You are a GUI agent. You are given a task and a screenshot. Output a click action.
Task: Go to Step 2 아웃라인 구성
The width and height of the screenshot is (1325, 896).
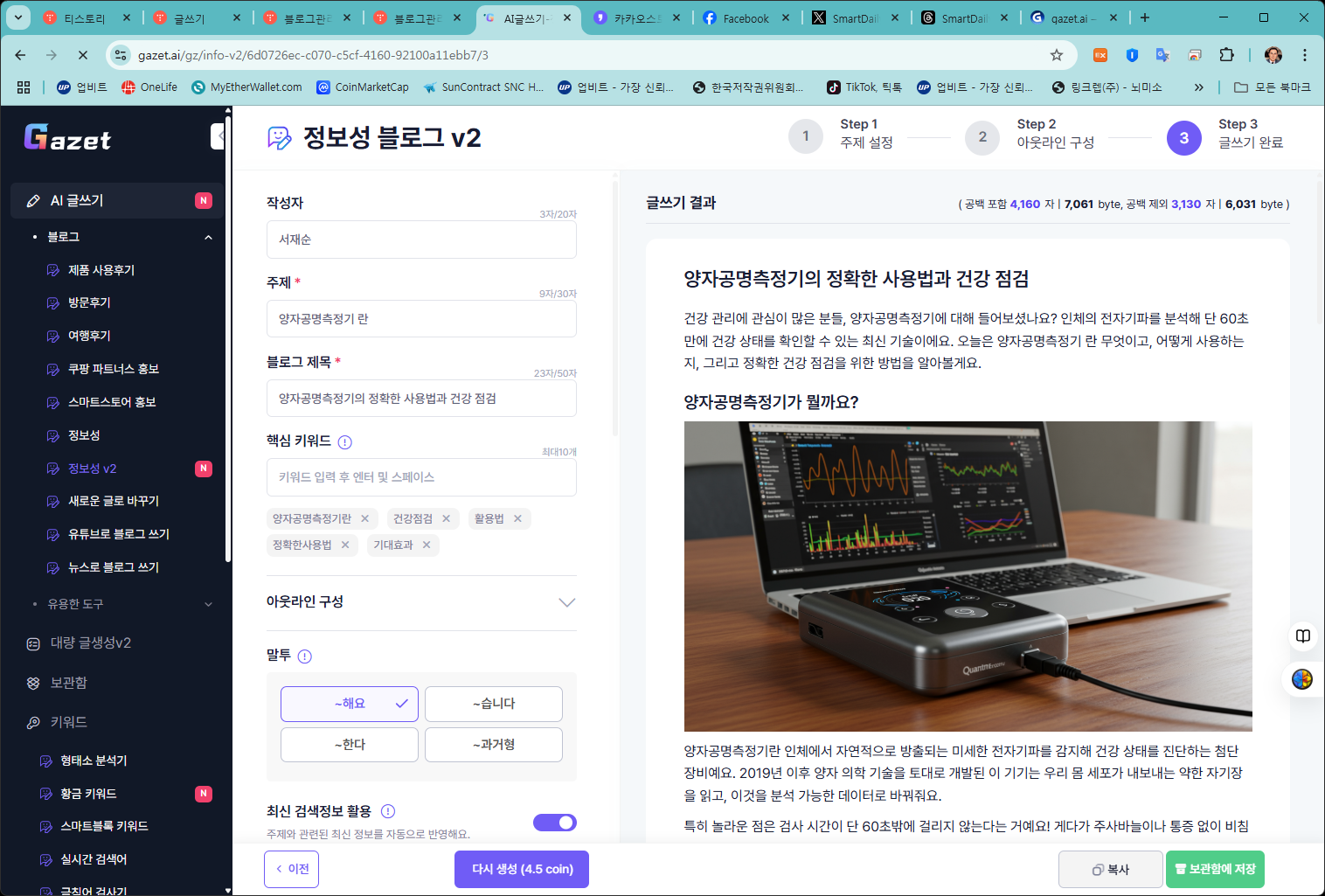tap(1030, 135)
